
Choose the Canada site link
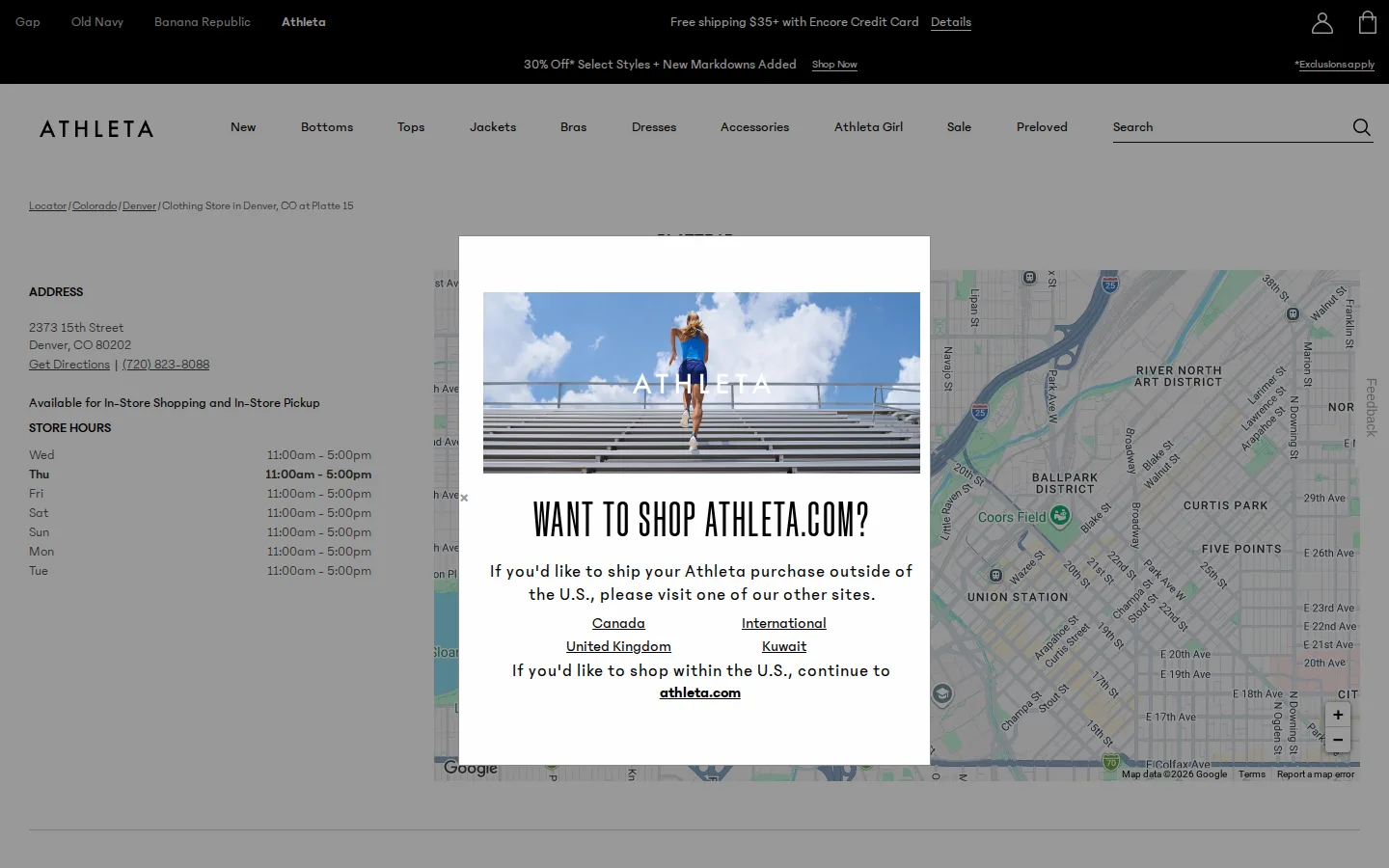[618, 623]
